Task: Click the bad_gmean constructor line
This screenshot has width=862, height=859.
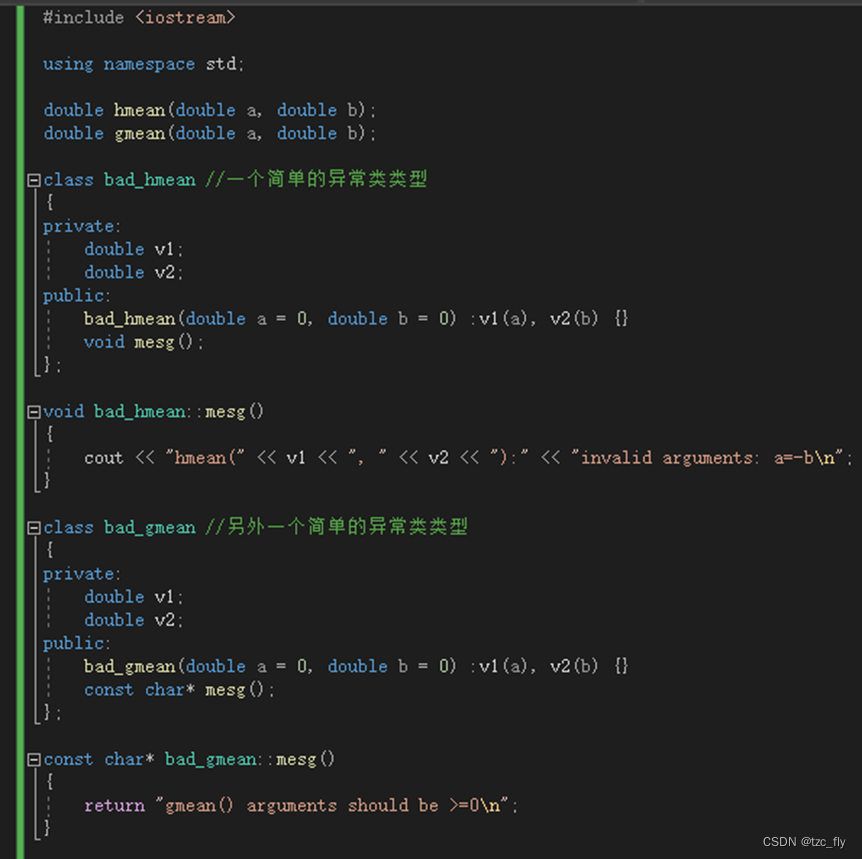Action: [356, 667]
